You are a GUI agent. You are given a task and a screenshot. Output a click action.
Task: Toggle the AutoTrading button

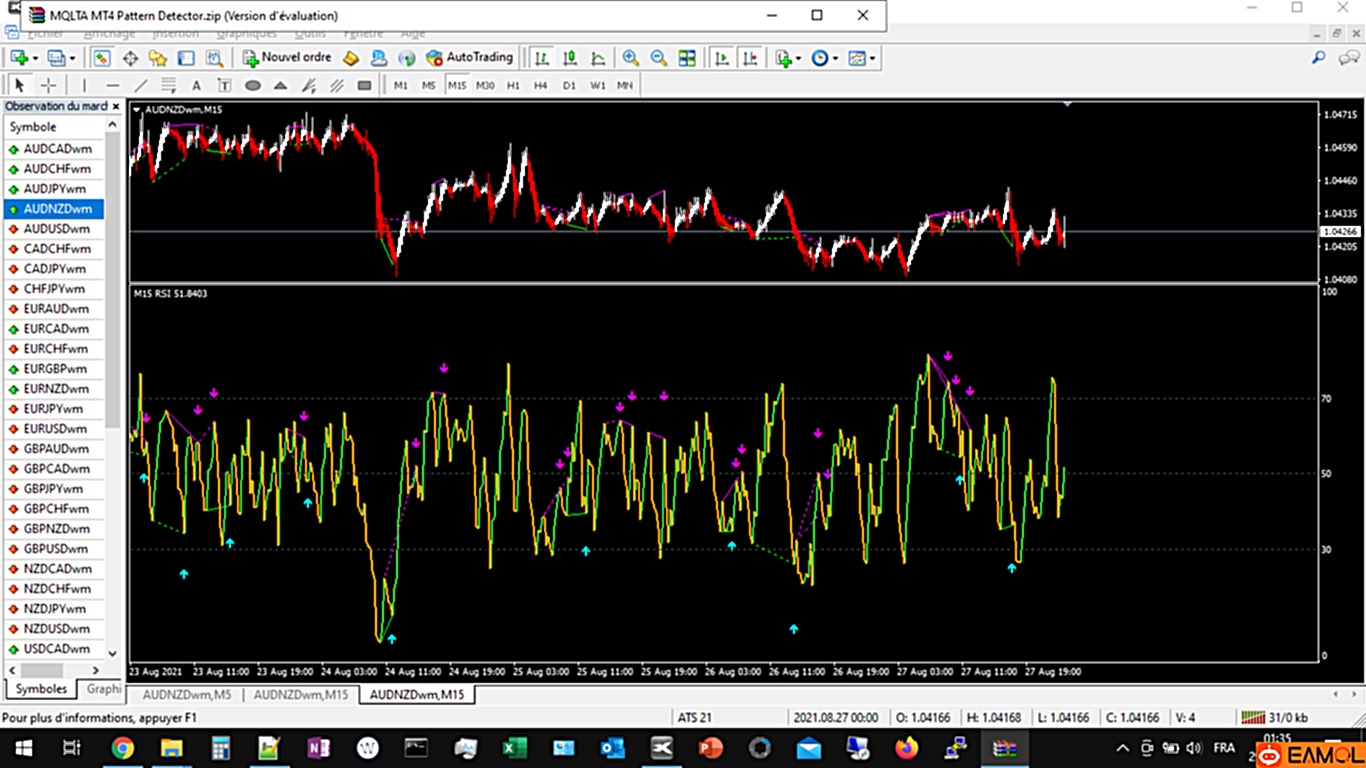[469, 58]
